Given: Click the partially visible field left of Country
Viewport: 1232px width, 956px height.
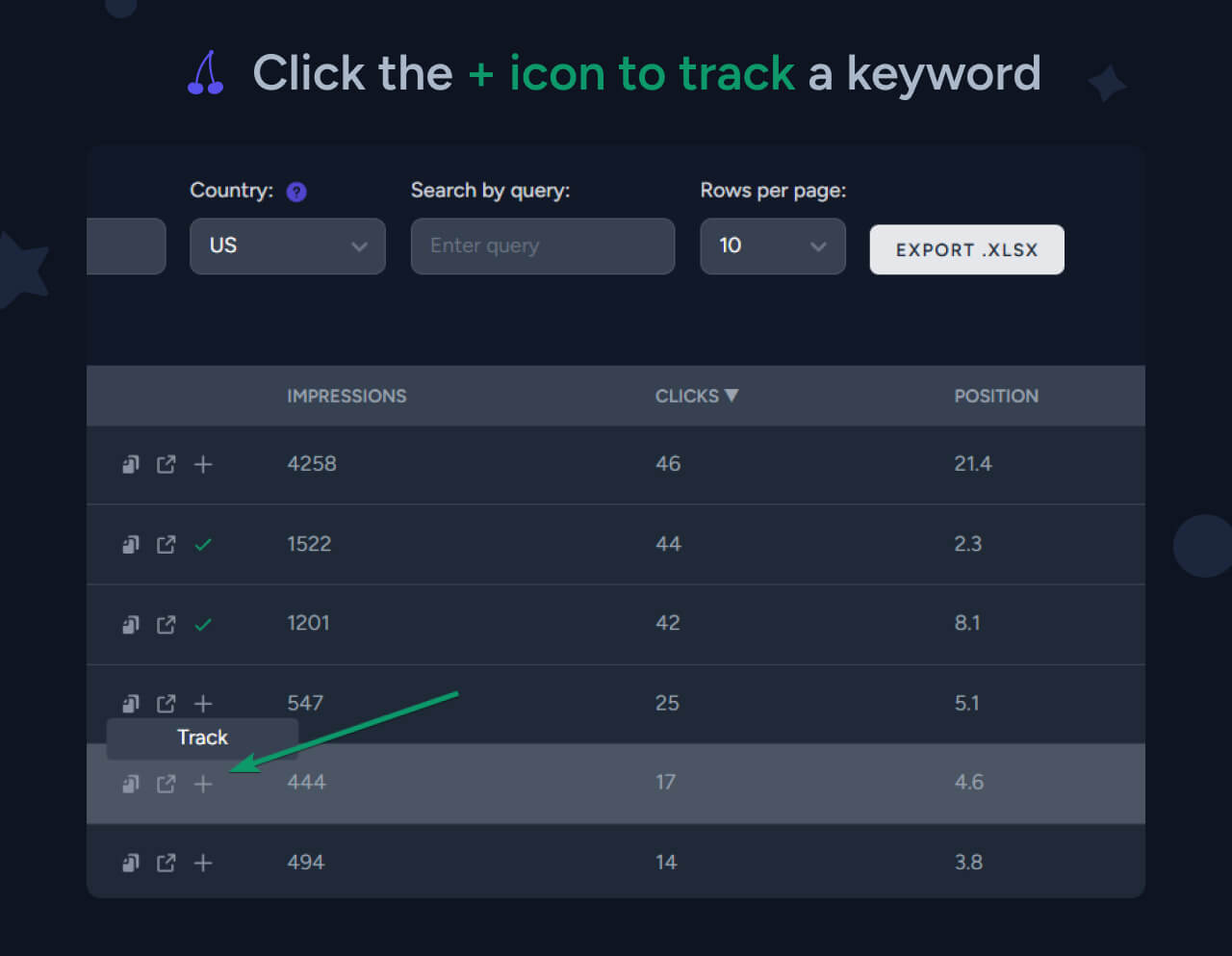Looking at the screenshot, I should click(126, 246).
